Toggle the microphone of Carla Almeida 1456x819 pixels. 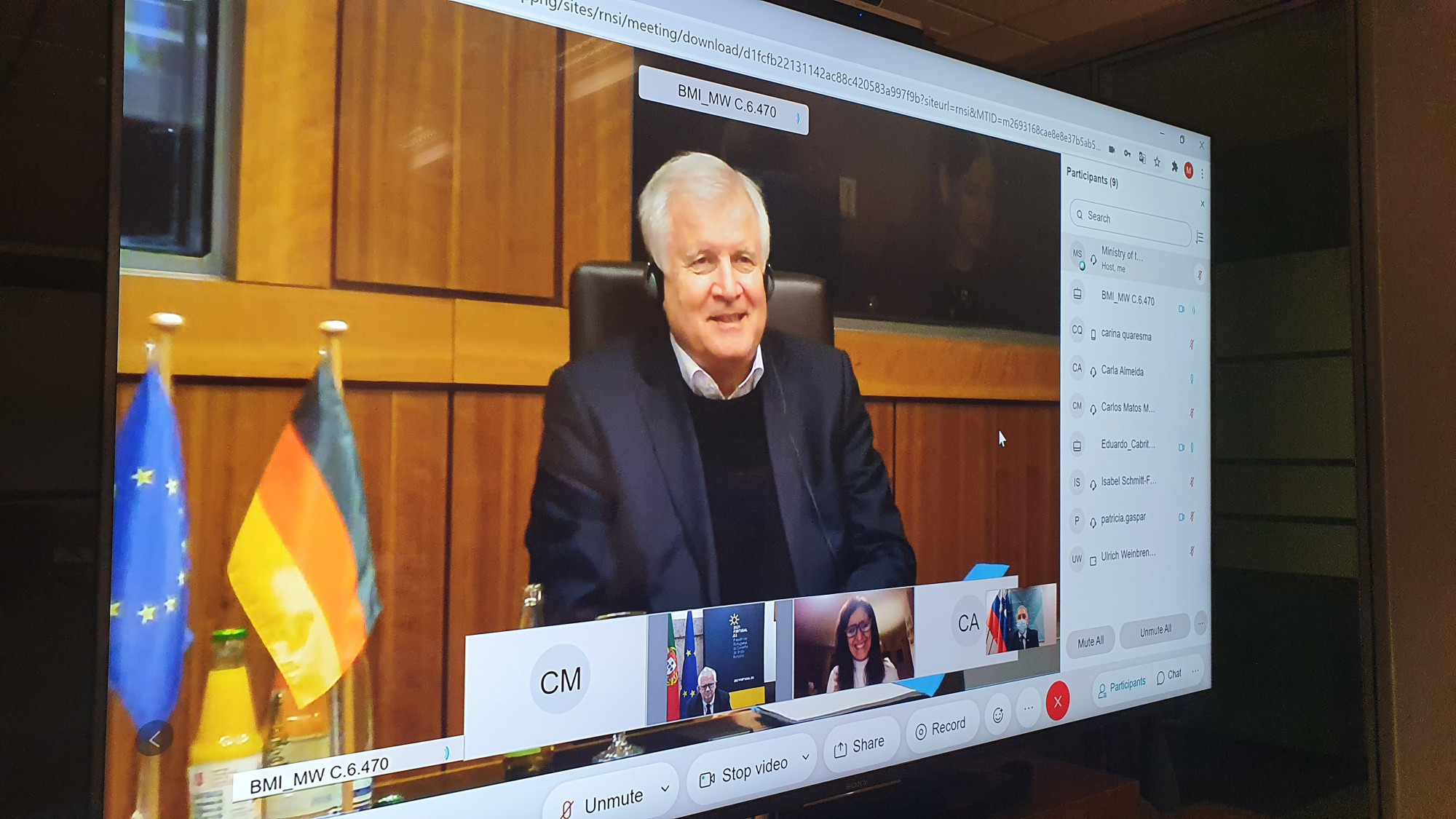pyautogui.click(x=1192, y=379)
